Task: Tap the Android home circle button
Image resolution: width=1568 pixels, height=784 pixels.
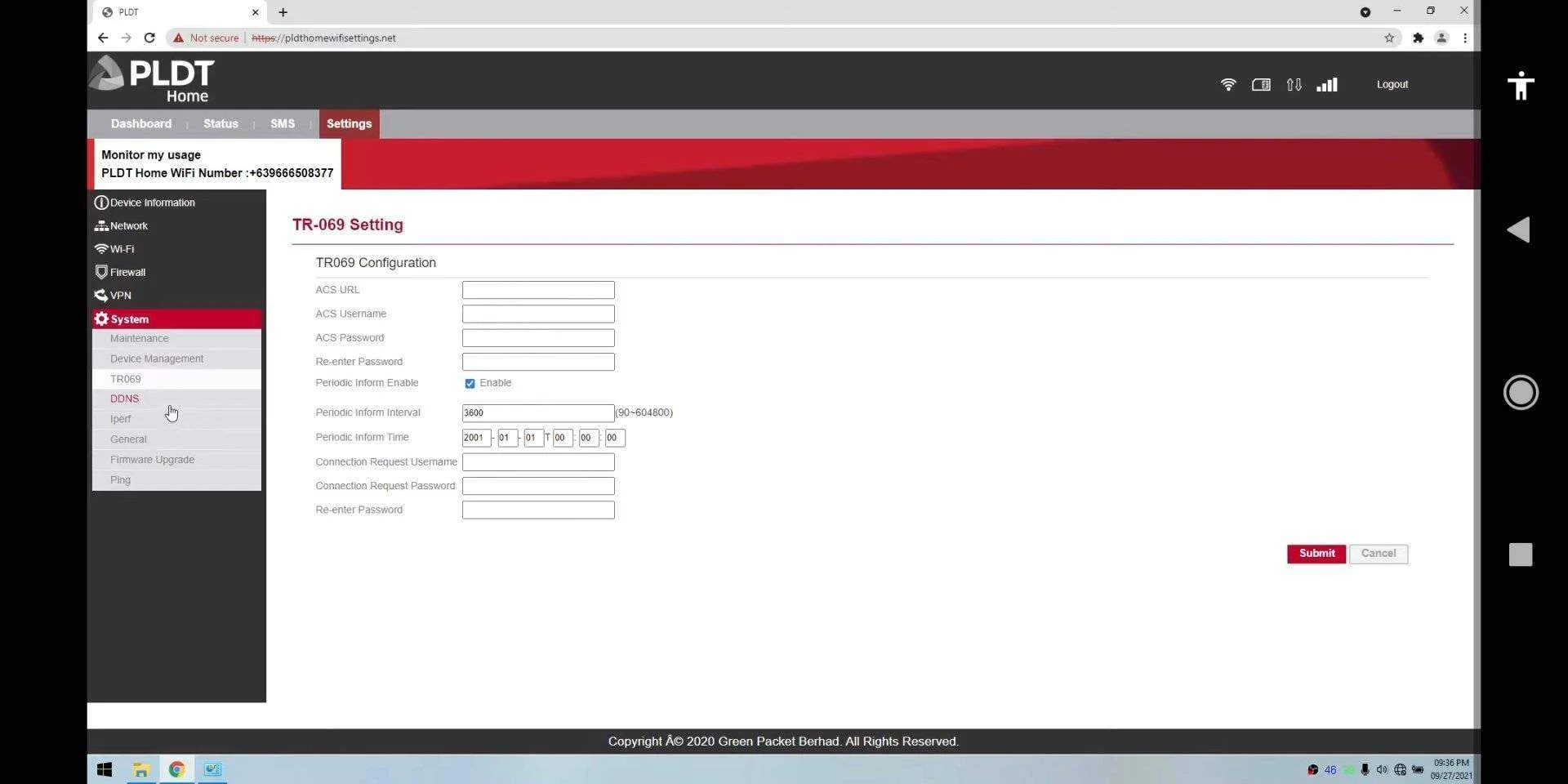Action: [1521, 392]
